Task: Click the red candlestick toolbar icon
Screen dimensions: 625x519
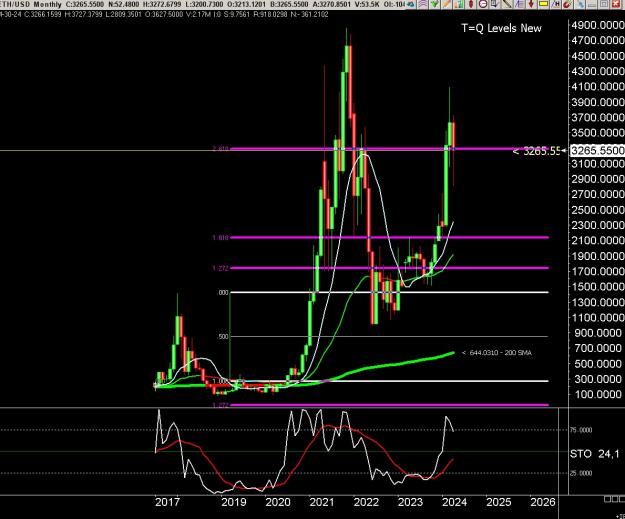Action: (471, 4)
